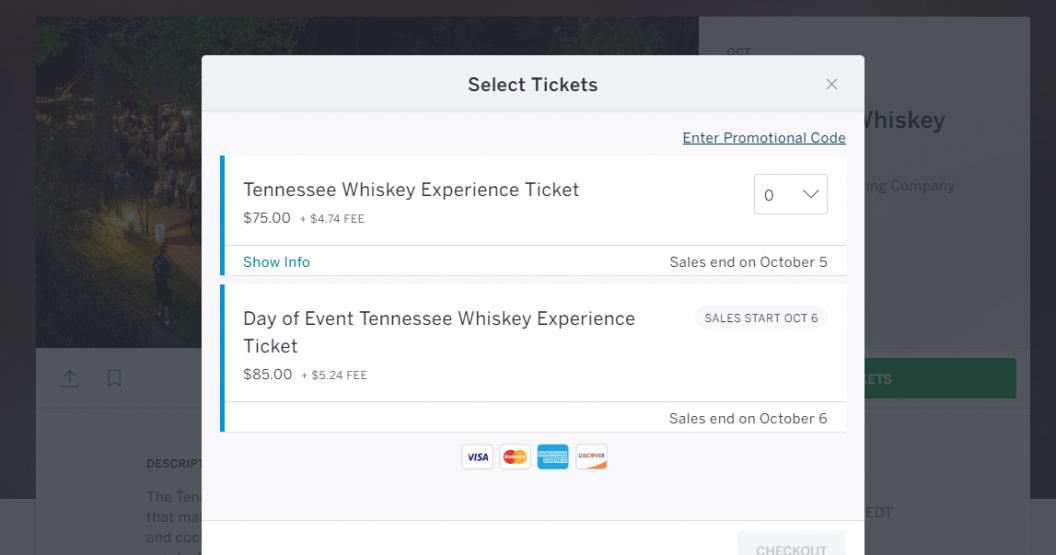Screen dimensions: 1056x555
Task: Click the share icon below the event photo
Action: [x=70, y=379]
